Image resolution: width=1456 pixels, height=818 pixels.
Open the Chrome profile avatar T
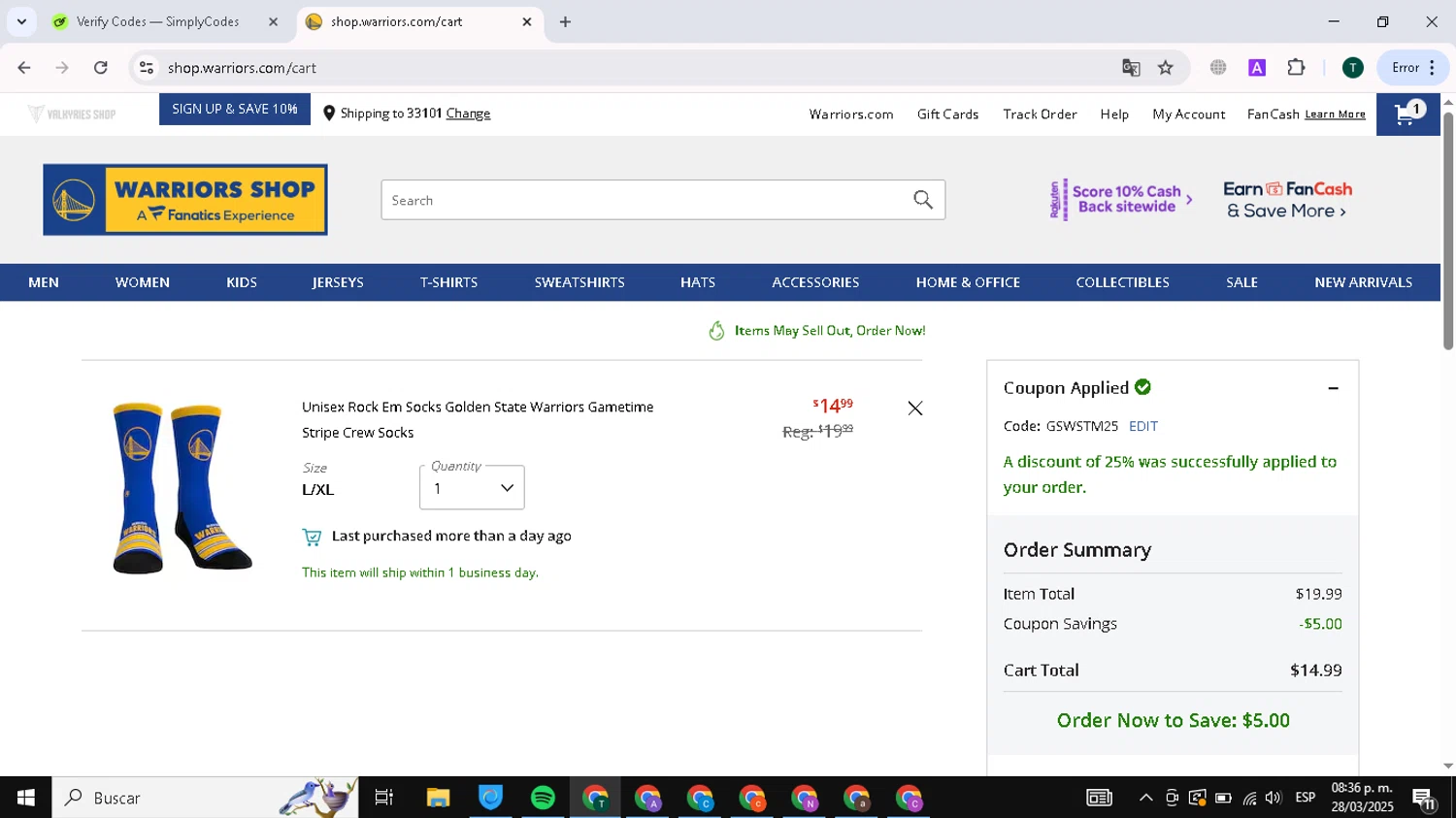(1352, 68)
